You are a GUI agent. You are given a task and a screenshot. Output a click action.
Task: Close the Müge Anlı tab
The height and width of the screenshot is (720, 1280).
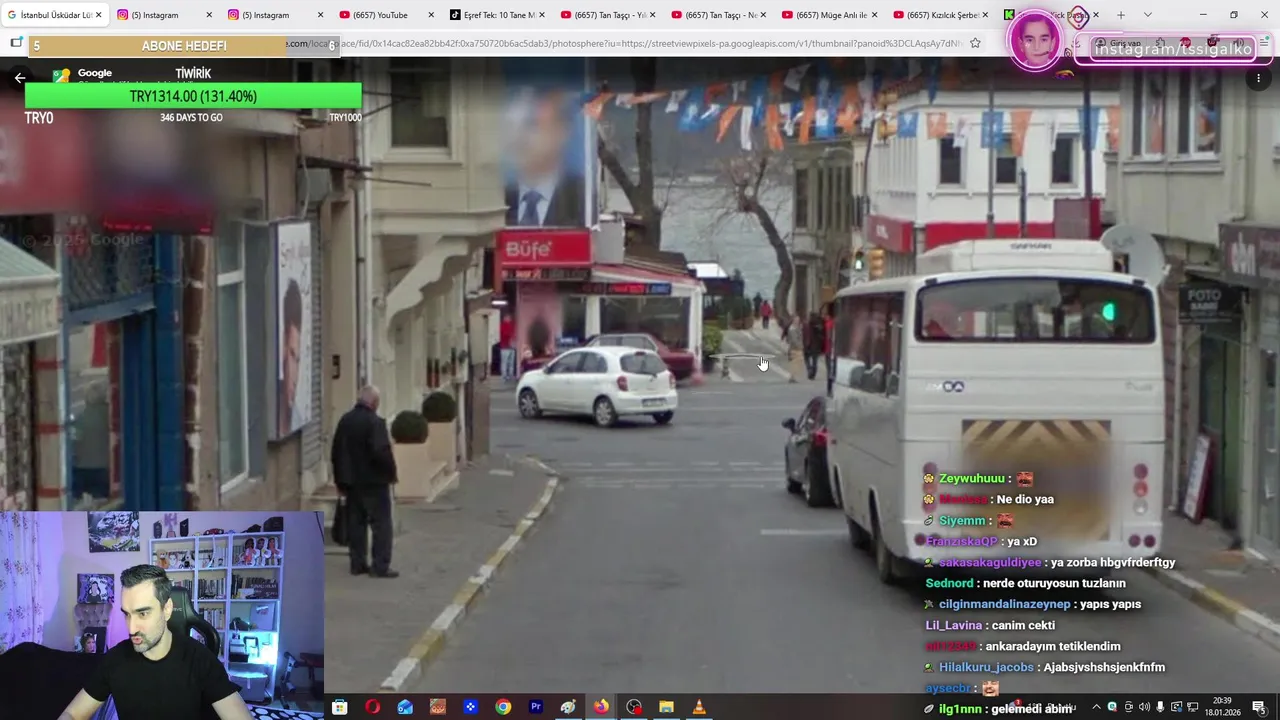point(875,15)
